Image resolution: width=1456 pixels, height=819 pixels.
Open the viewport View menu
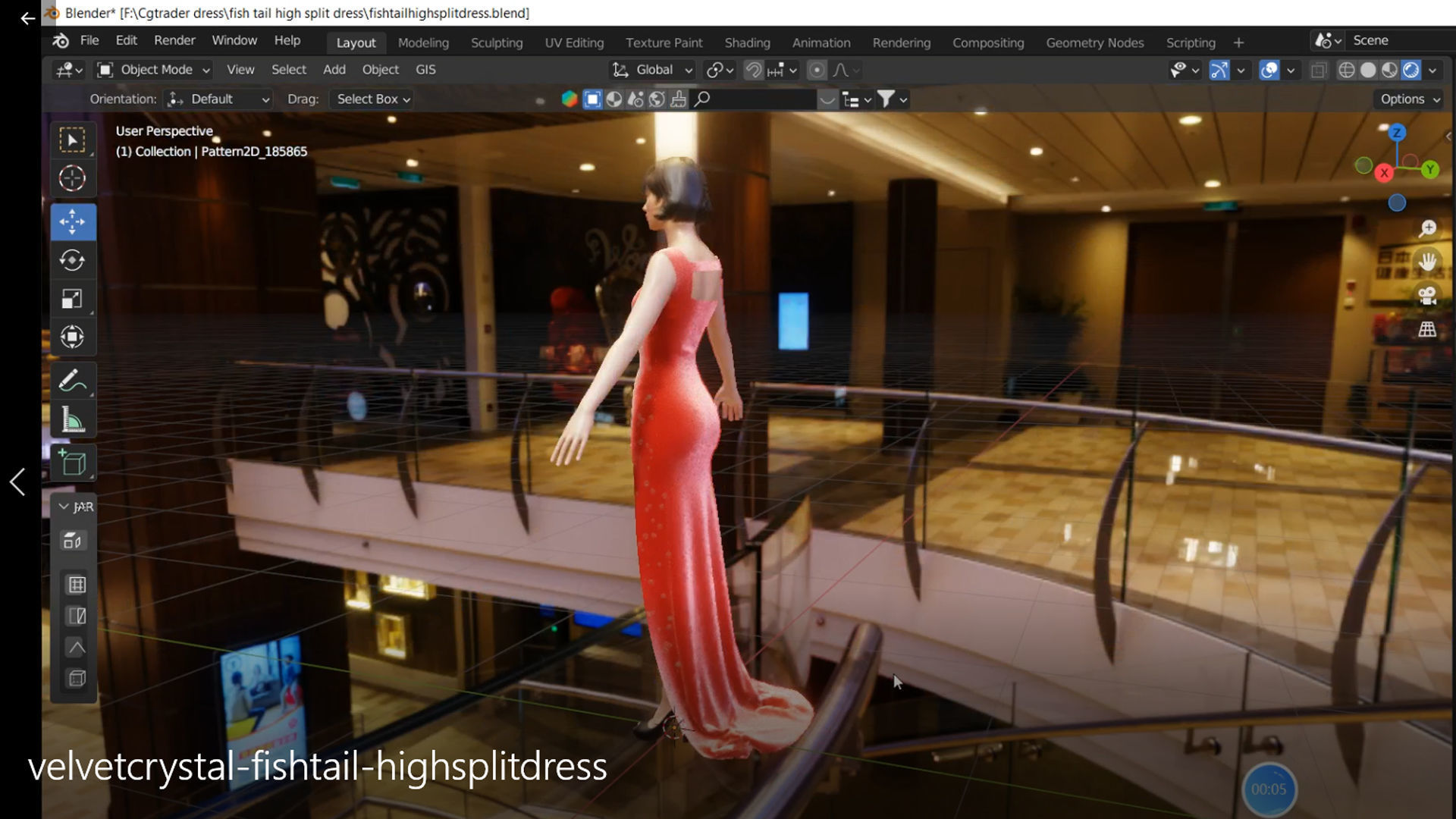tap(240, 70)
